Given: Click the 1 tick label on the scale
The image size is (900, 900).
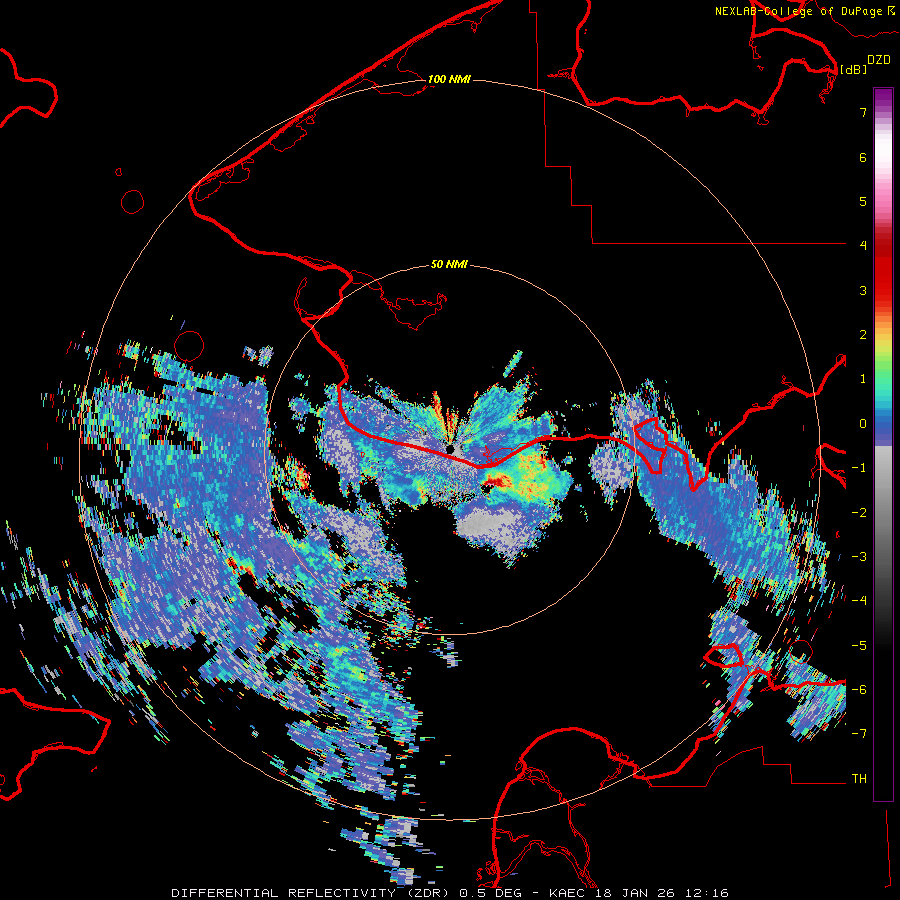Looking at the screenshot, I should click(863, 379).
